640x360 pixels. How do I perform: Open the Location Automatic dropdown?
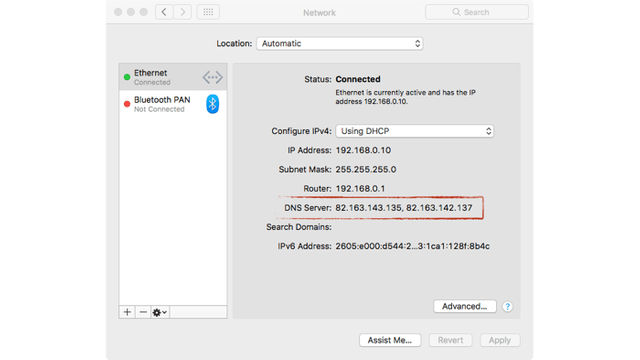(x=340, y=44)
